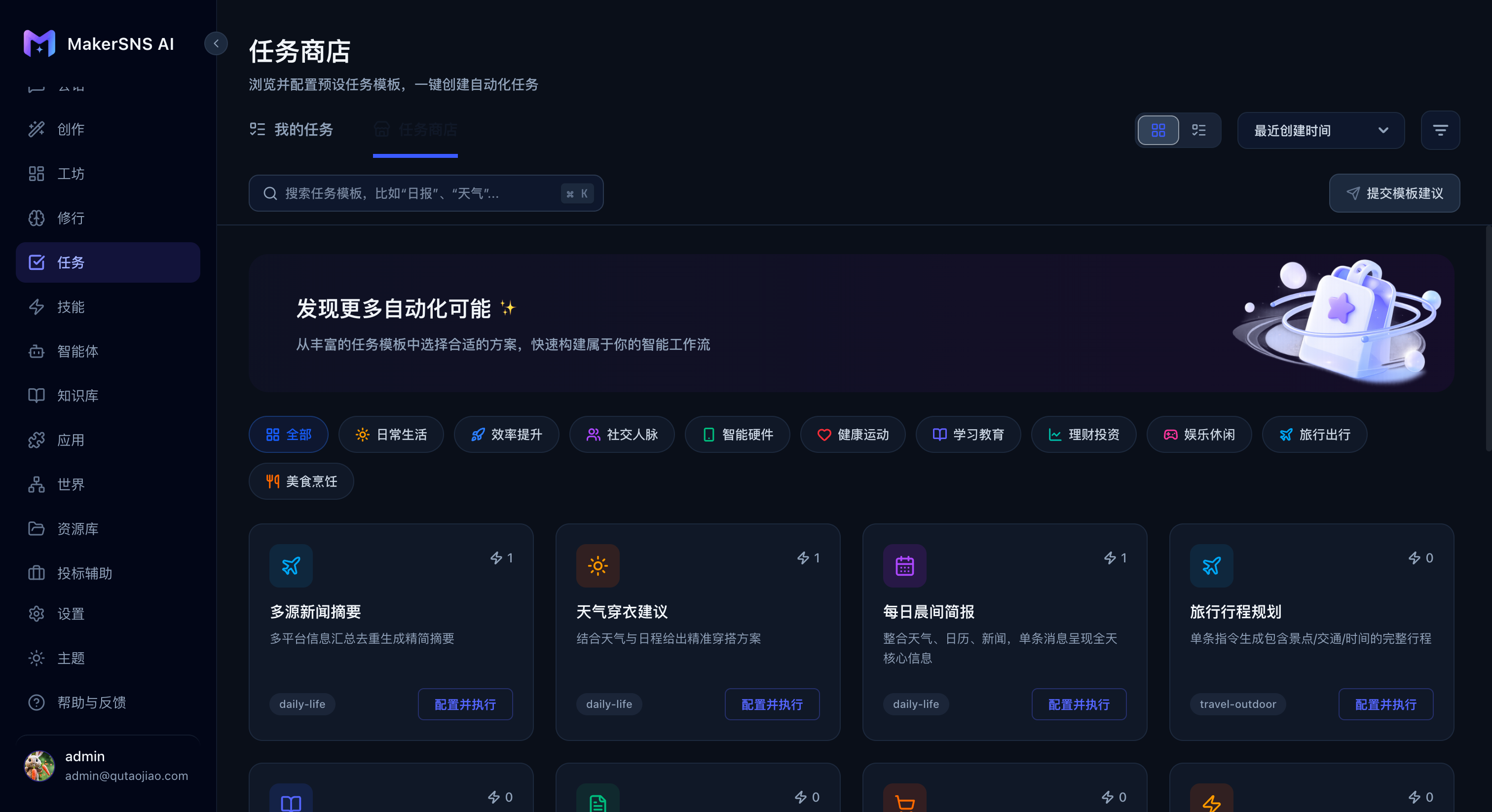Open 主题 in the sidebar
1492x812 pixels.
[x=108, y=659]
